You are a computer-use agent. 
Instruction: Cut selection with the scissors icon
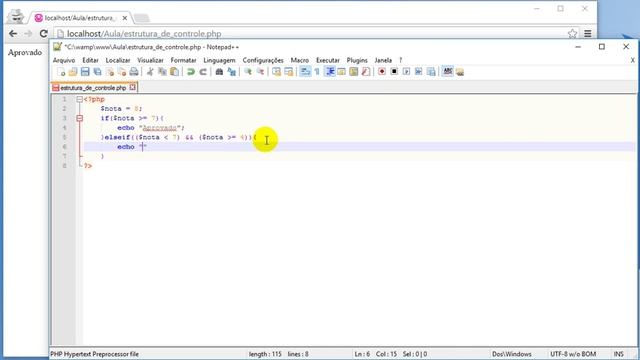150,72
